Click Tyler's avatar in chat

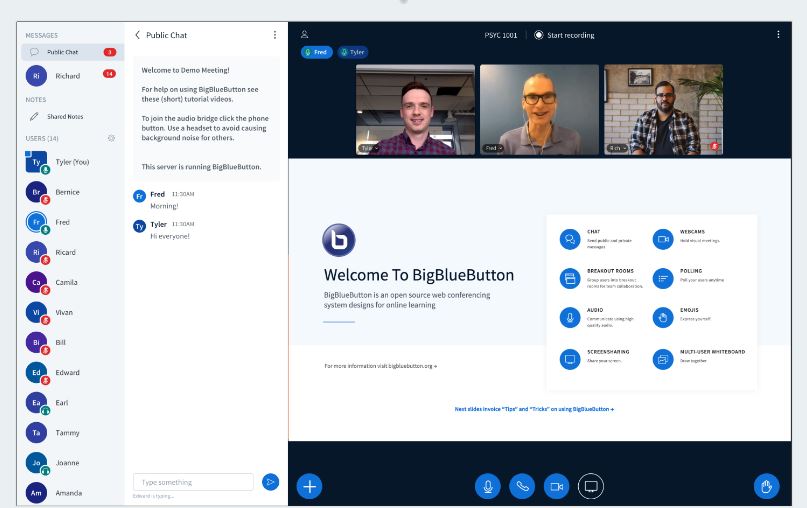(139, 226)
